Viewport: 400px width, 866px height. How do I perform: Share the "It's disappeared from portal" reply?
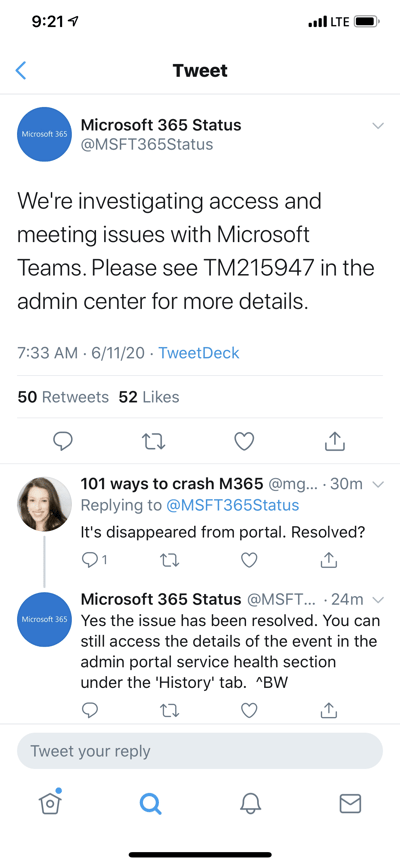(x=328, y=559)
